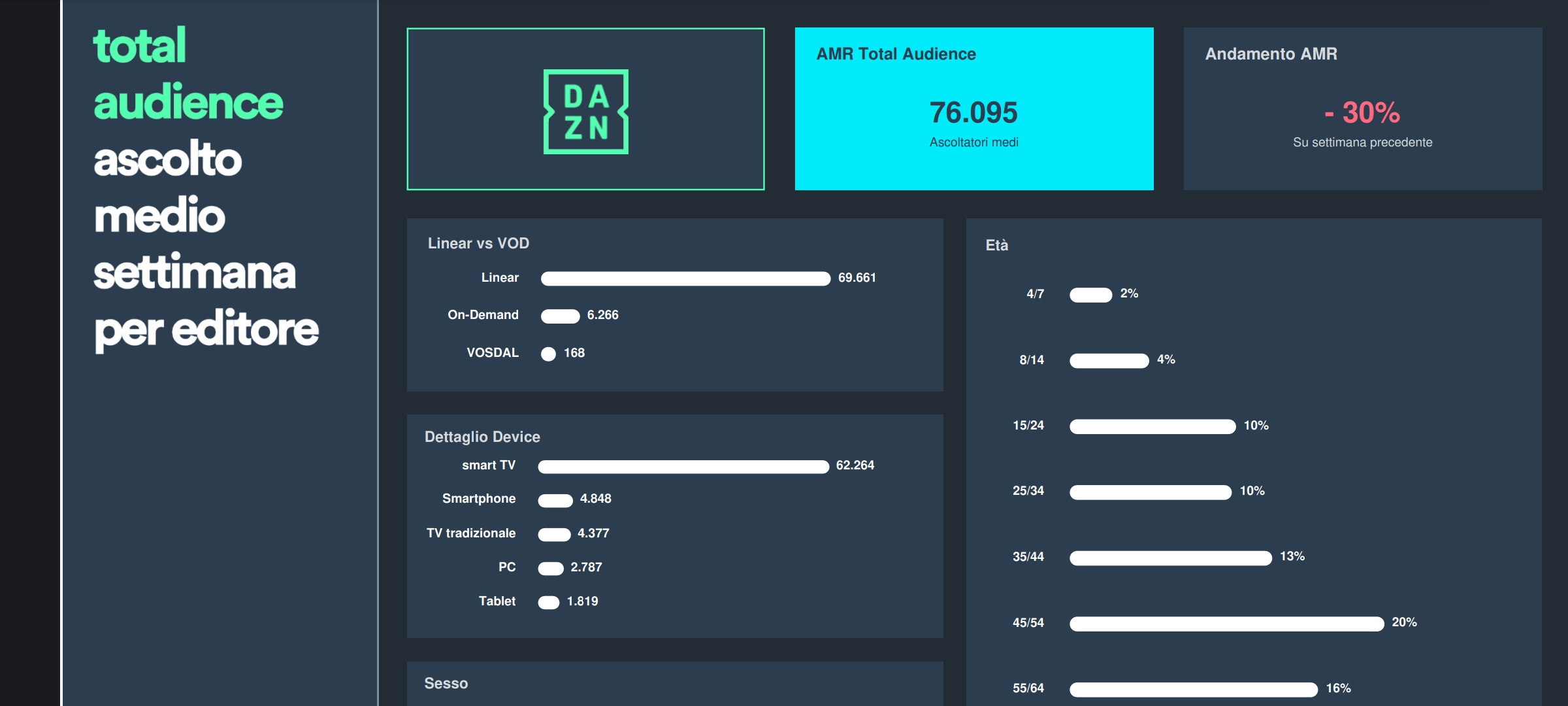Image resolution: width=1568 pixels, height=706 pixels.
Task: Click the 'per editore' title line
Action: point(206,330)
